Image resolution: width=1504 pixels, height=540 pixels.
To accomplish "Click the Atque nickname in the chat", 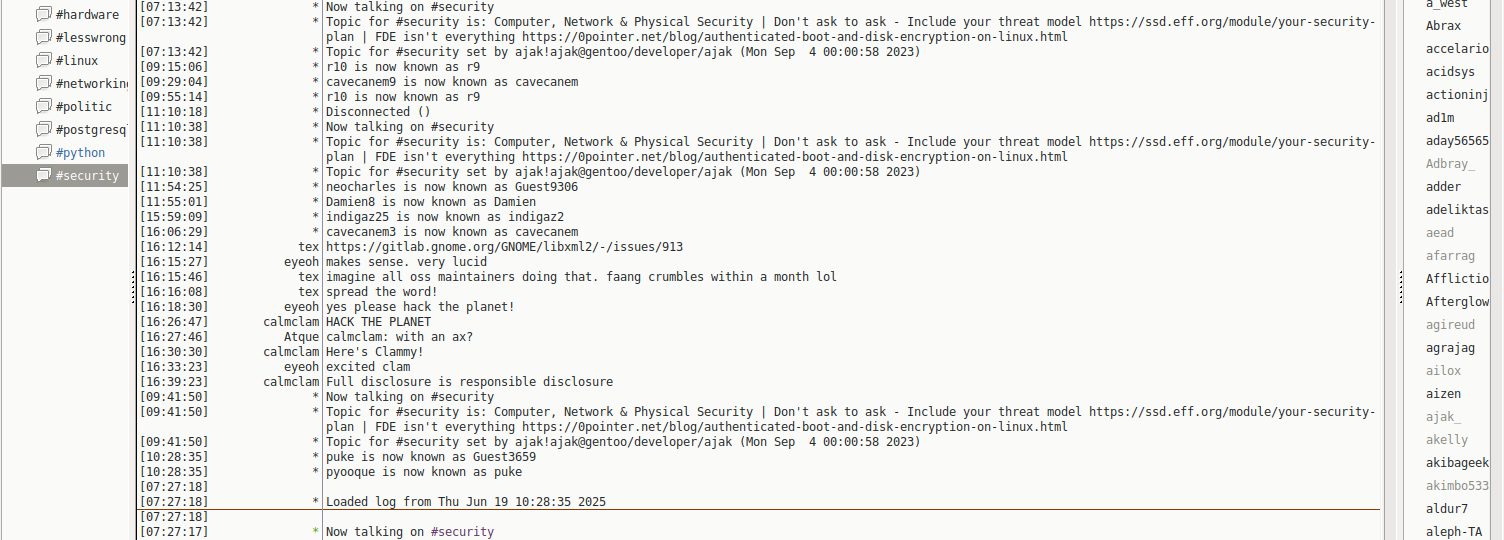I will pyautogui.click(x=301, y=337).
